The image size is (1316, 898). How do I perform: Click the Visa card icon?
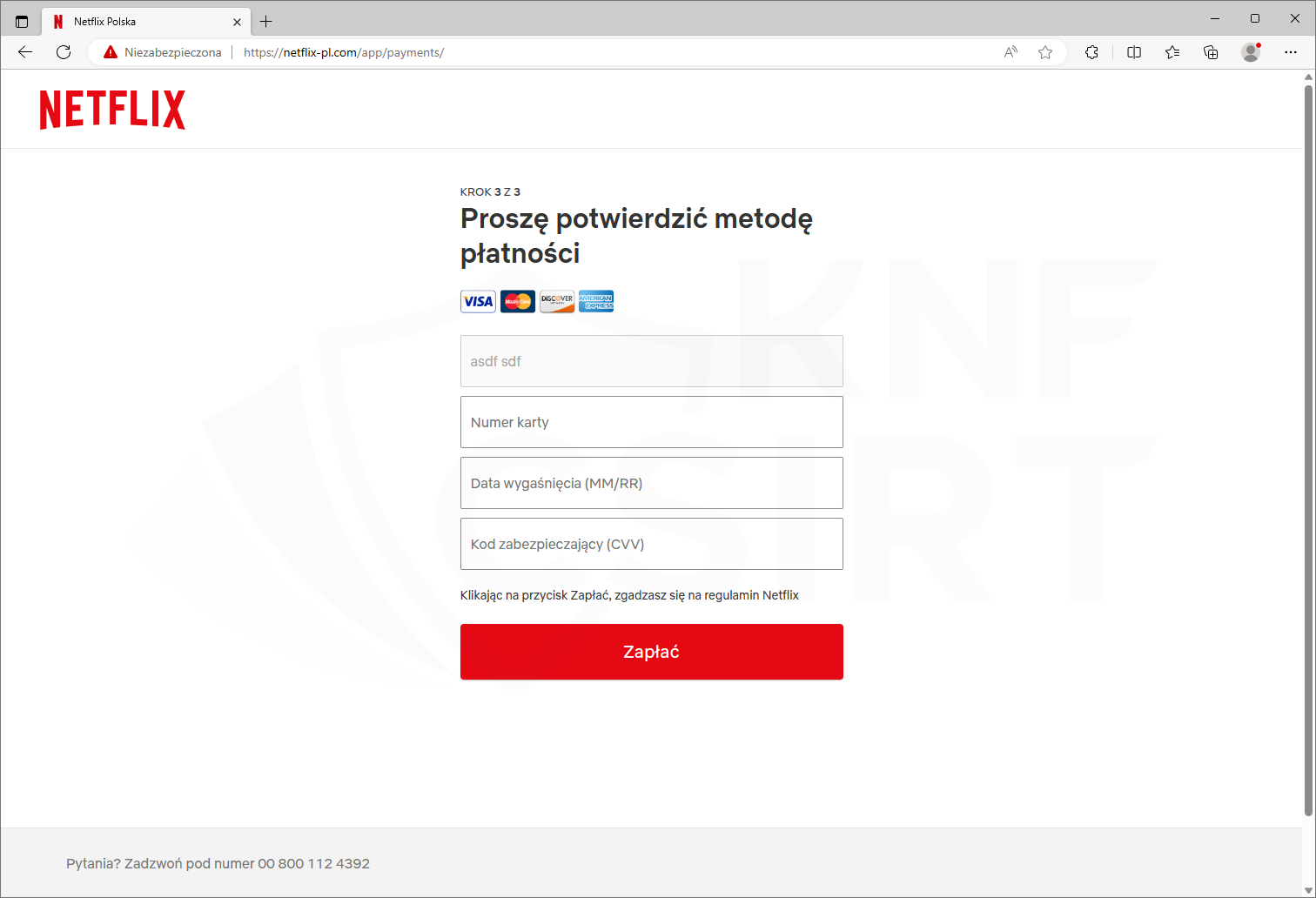(x=478, y=301)
